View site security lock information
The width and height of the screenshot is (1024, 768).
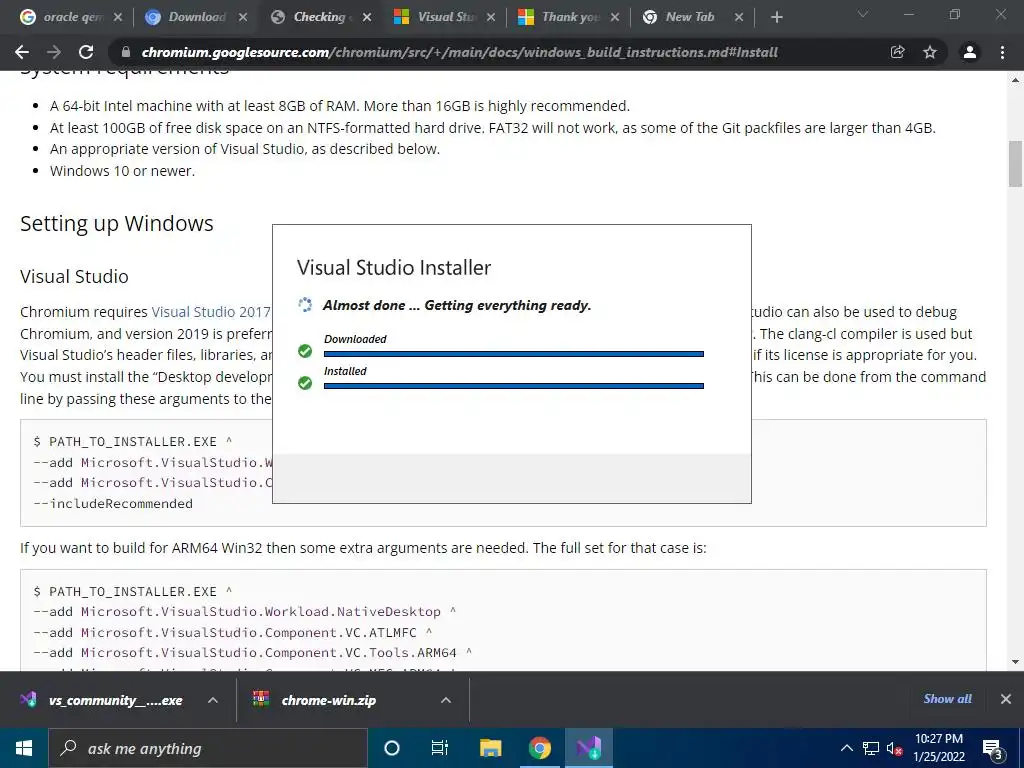click(x=126, y=52)
